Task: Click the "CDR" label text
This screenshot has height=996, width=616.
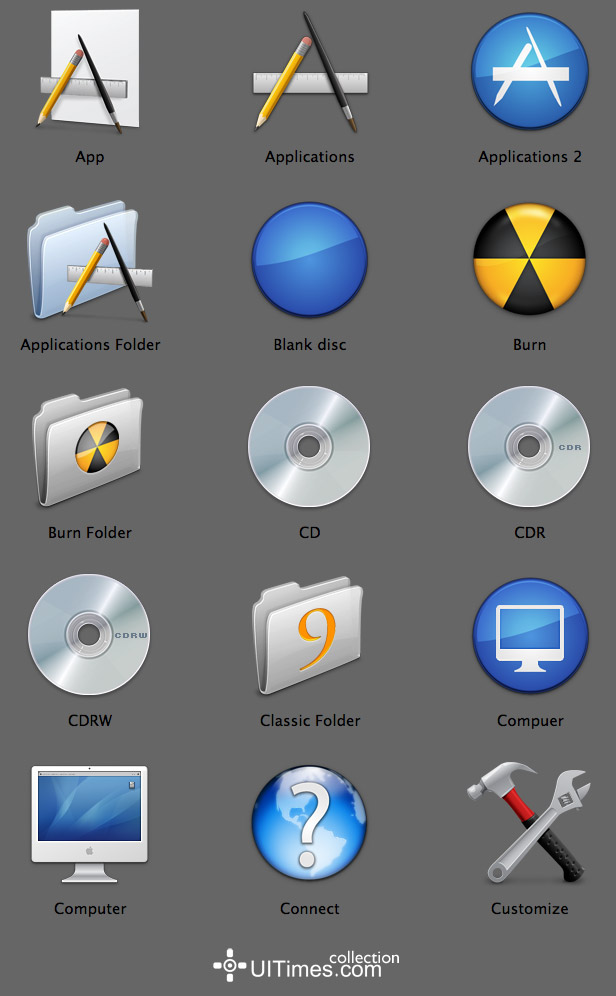Action: [x=530, y=533]
